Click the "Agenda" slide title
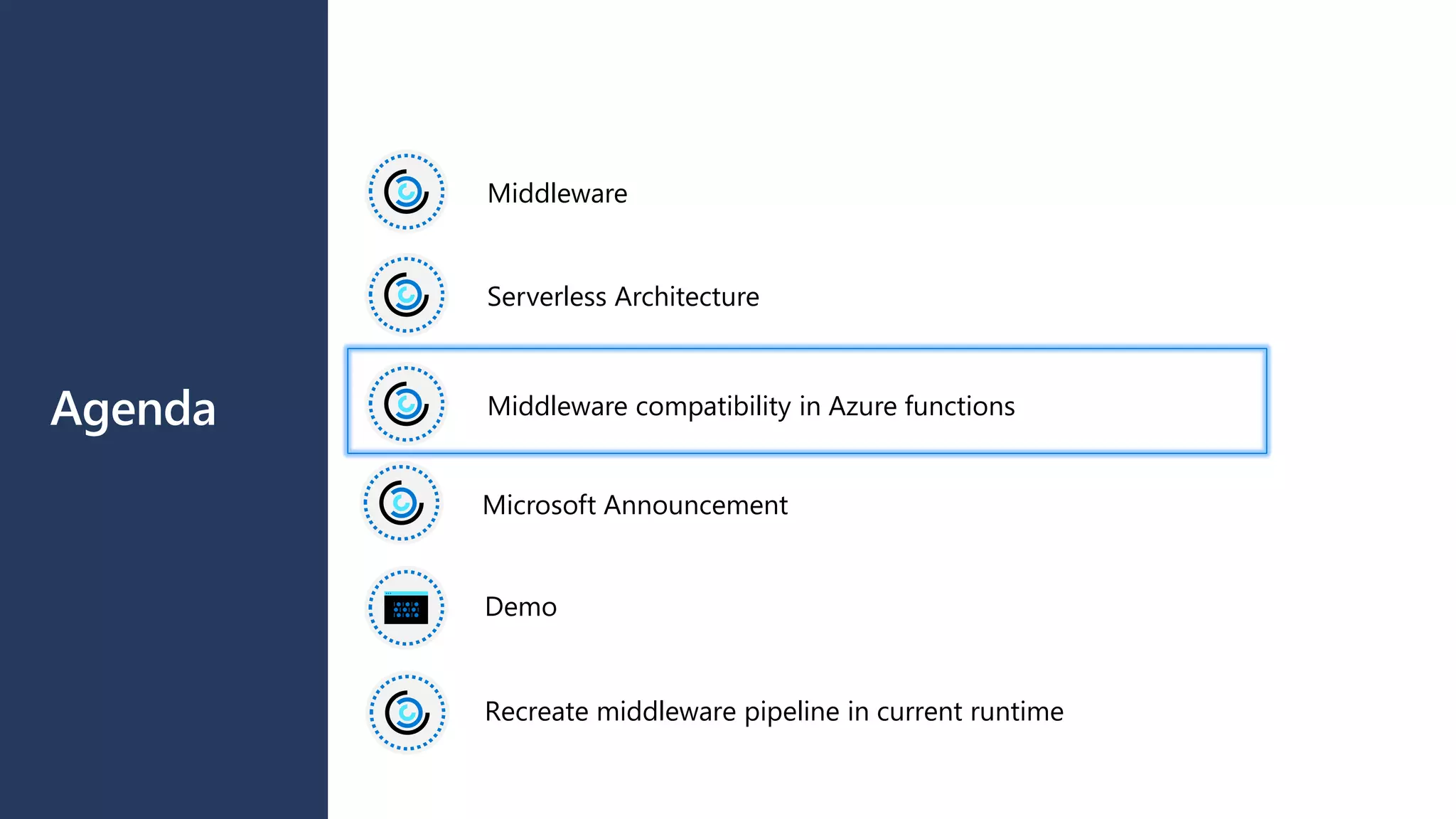Screen dimensions: 1456x819 click(133, 410)
